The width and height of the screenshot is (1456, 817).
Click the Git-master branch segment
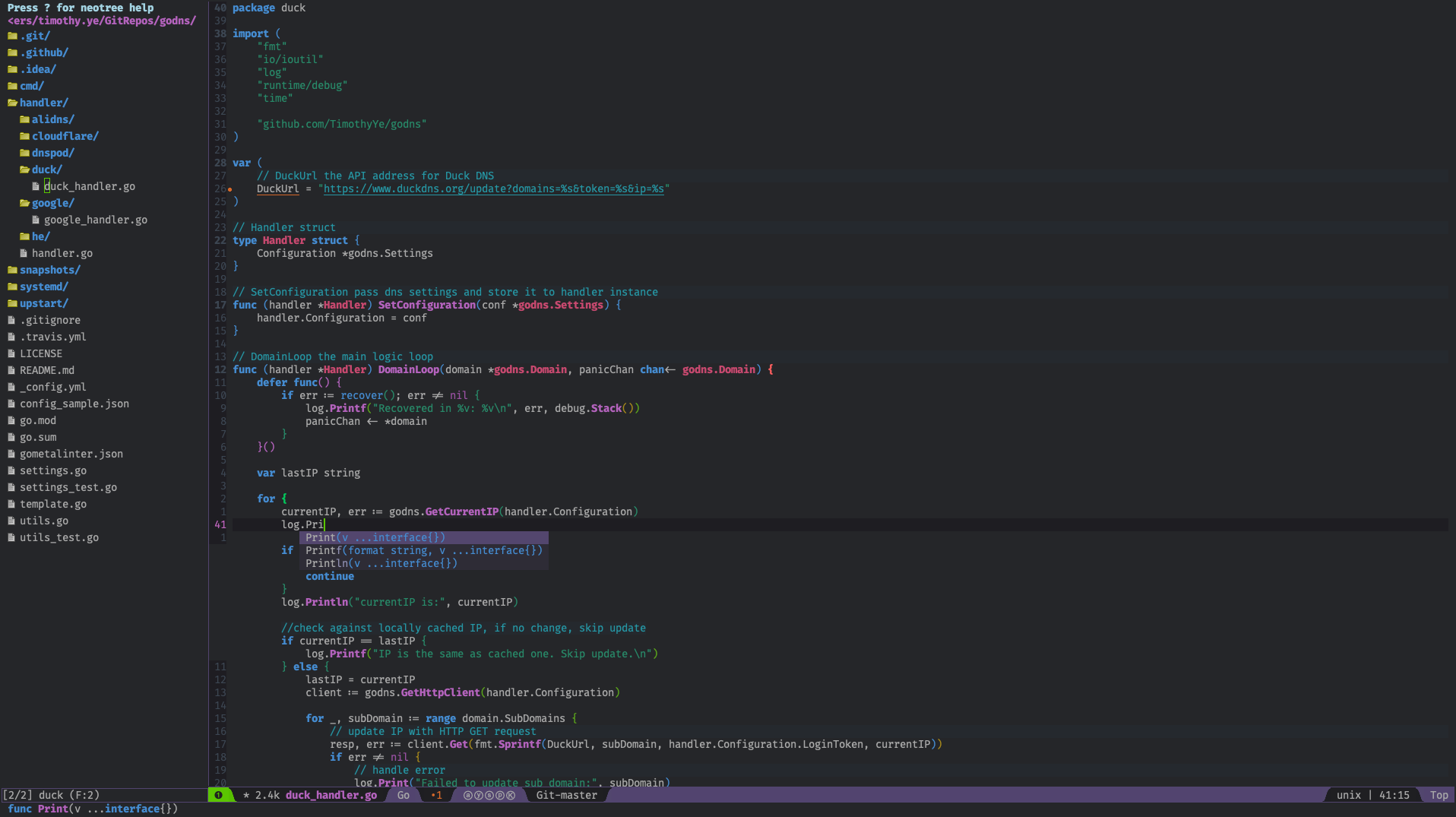pyautogui.click(x=567, y=795)
